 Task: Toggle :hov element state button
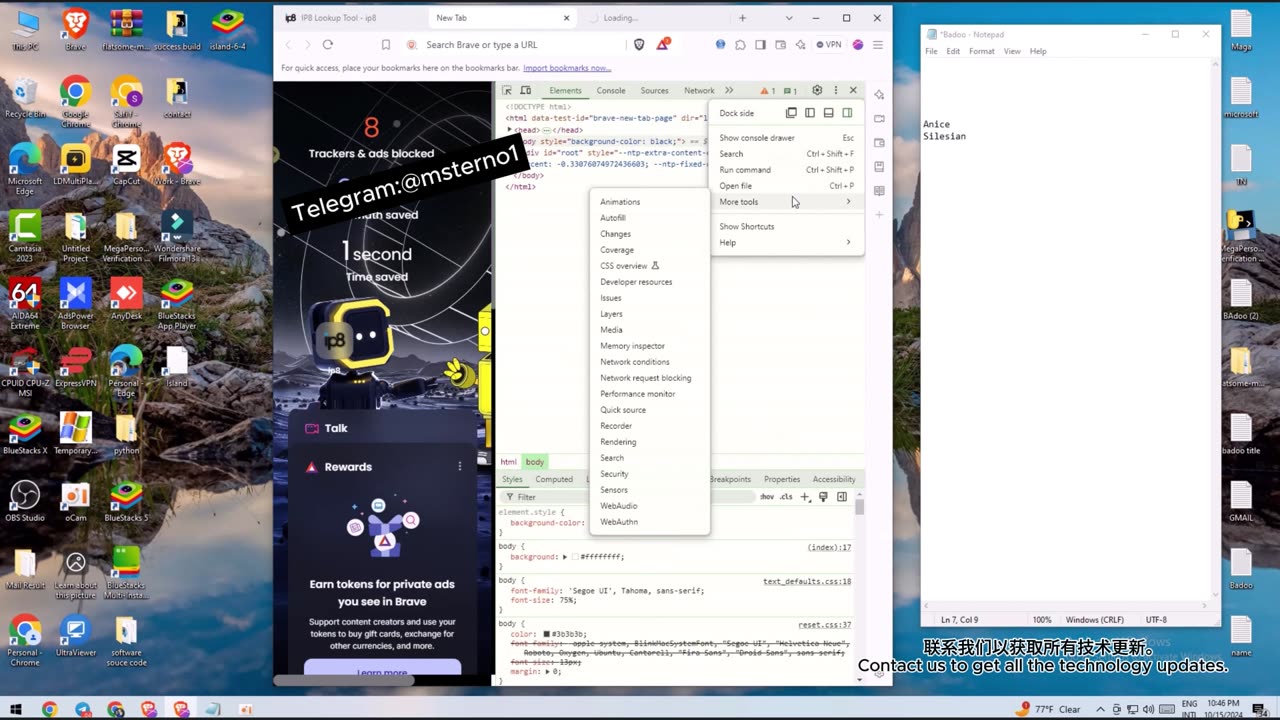click(x=767, y=497)
